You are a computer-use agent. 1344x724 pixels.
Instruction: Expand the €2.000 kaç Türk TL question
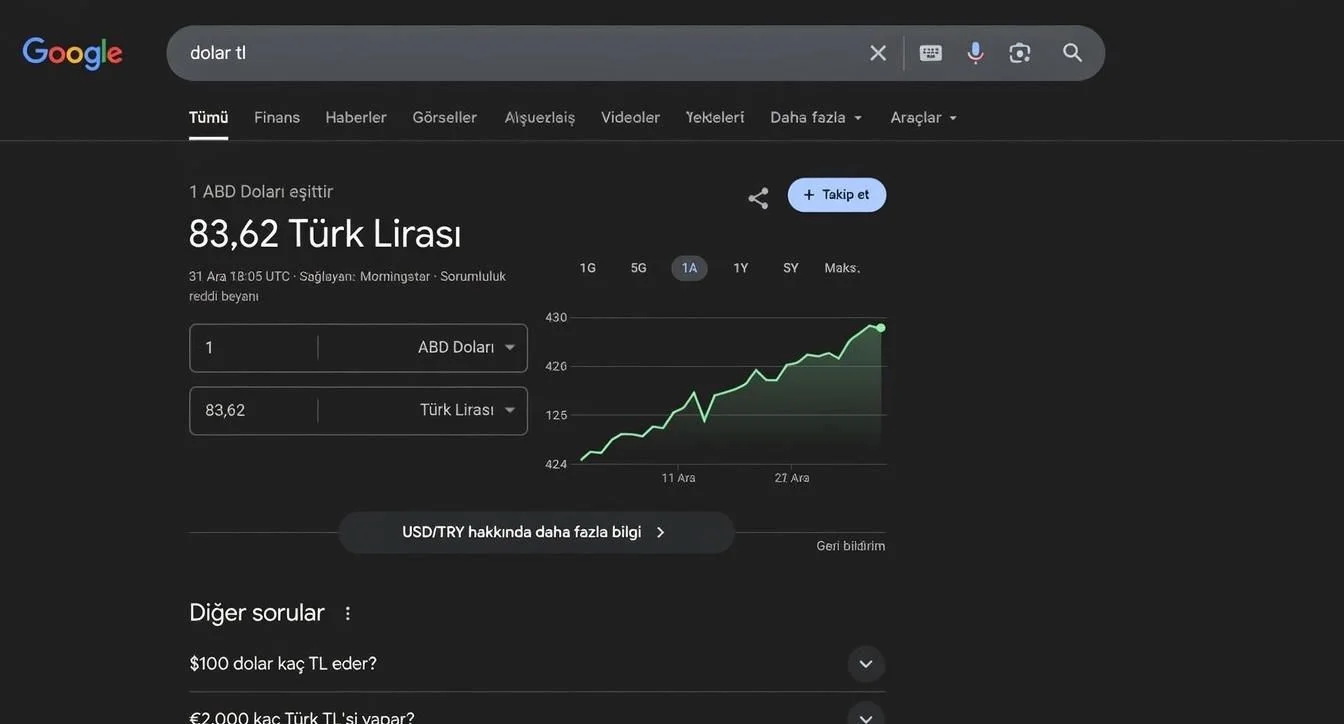coord(537,714)
